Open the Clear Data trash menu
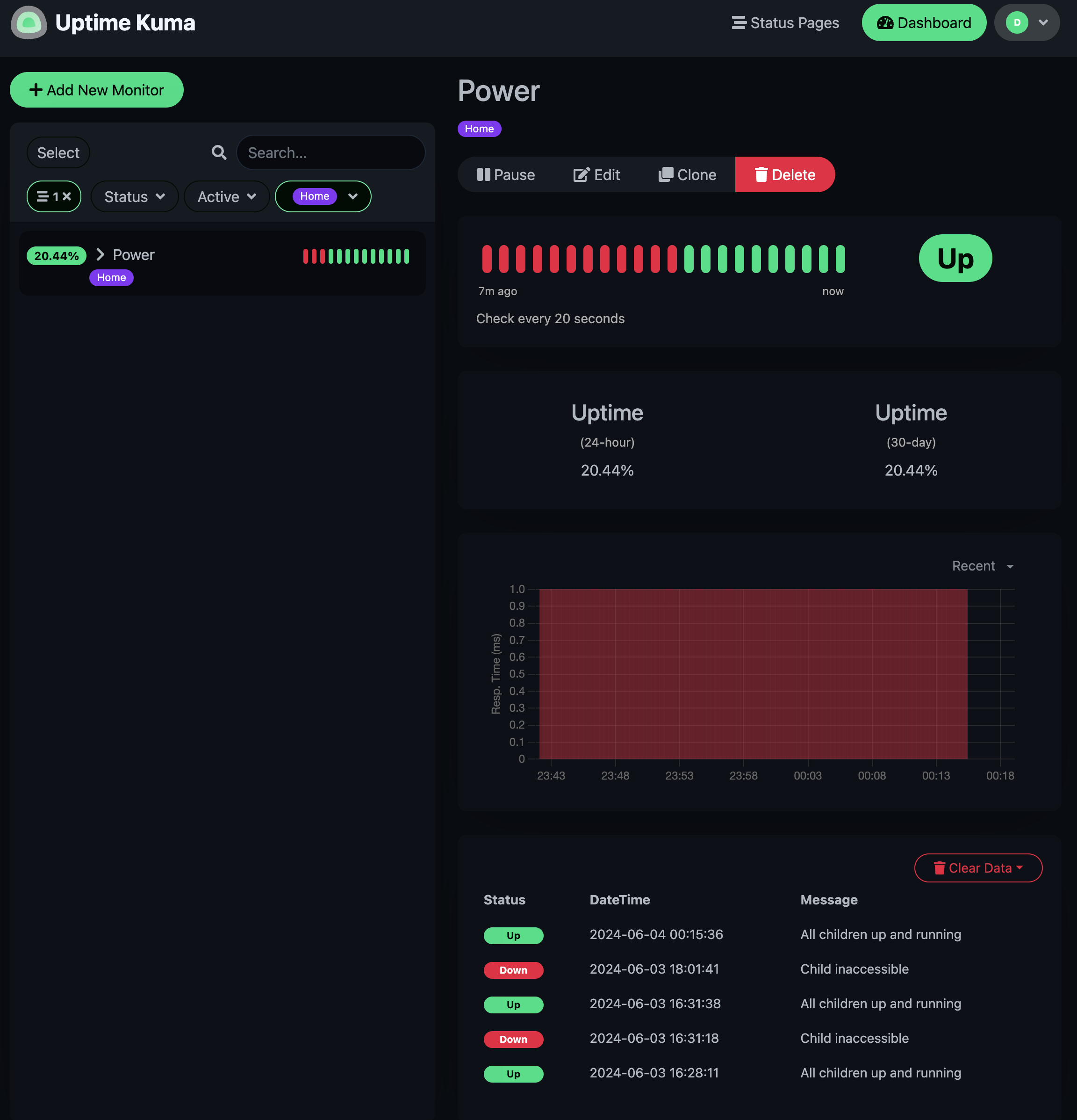The width and height of the screenshot is (1077, 1120). 977,868
